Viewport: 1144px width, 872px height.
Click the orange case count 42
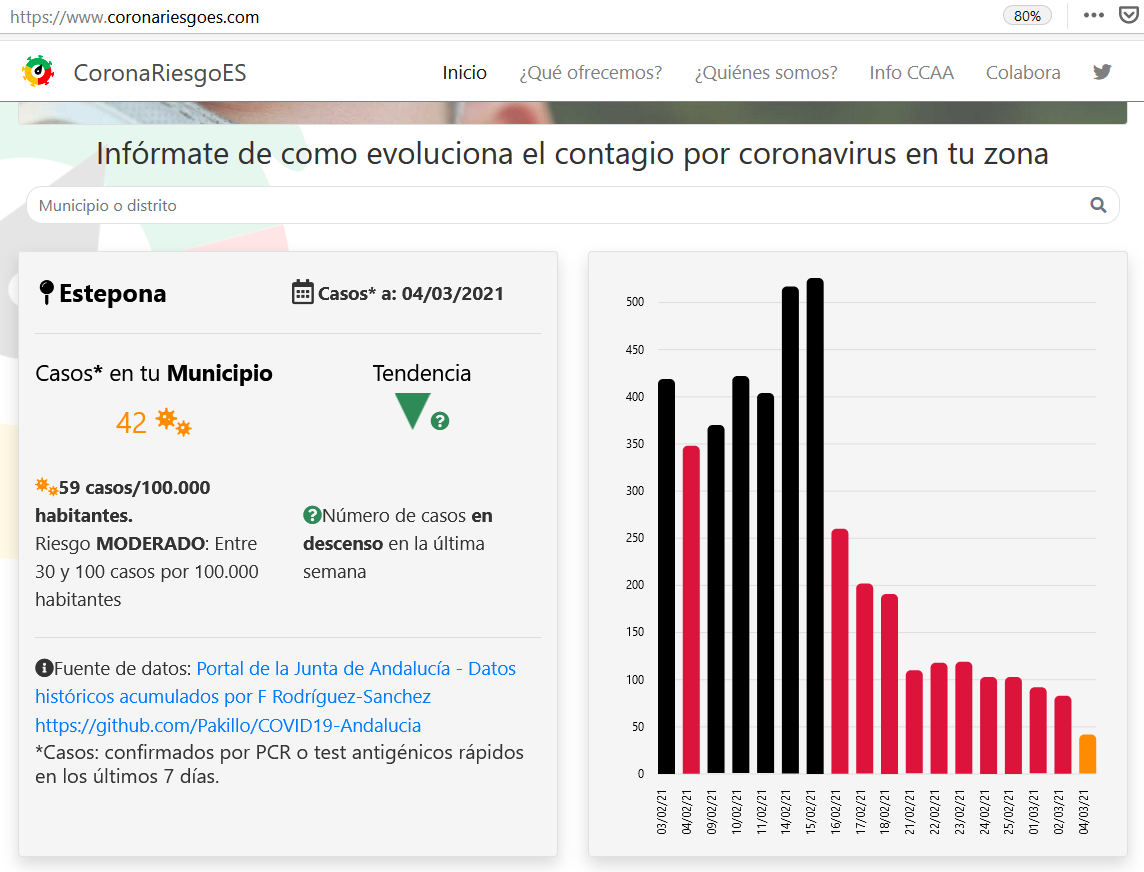(131, 423)
